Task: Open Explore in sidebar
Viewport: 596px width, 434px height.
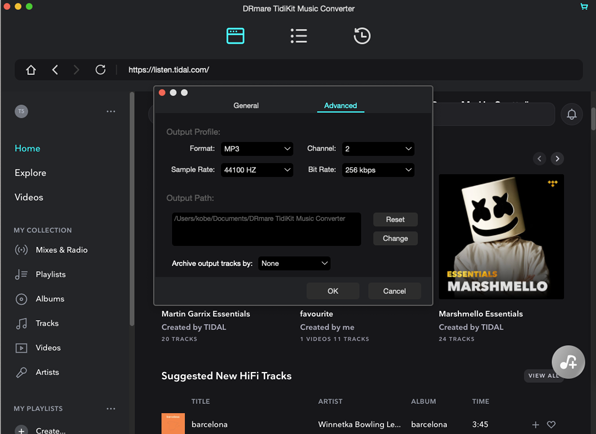Action: [30, 173]
